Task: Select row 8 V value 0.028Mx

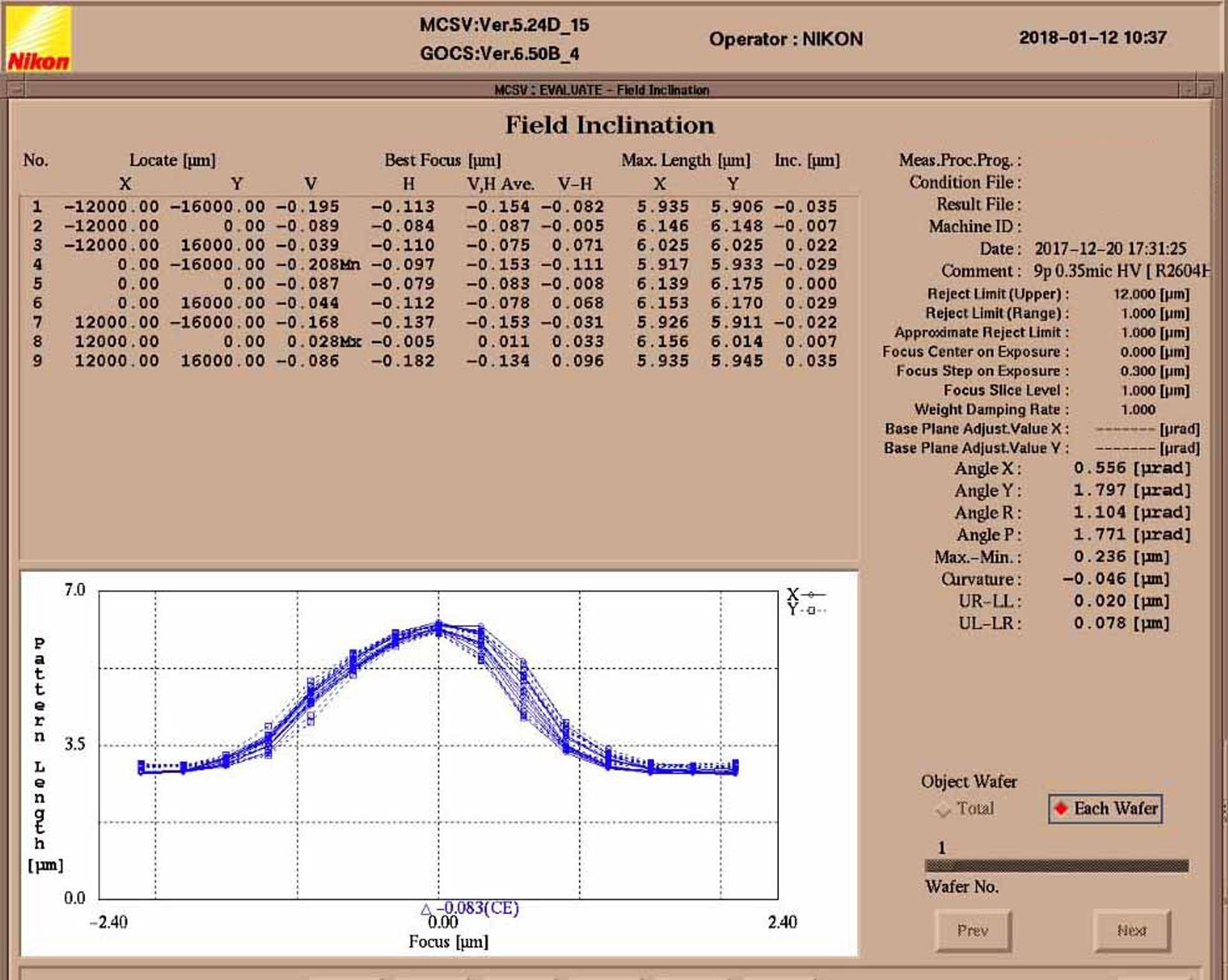Action: (x=324, y=342)
